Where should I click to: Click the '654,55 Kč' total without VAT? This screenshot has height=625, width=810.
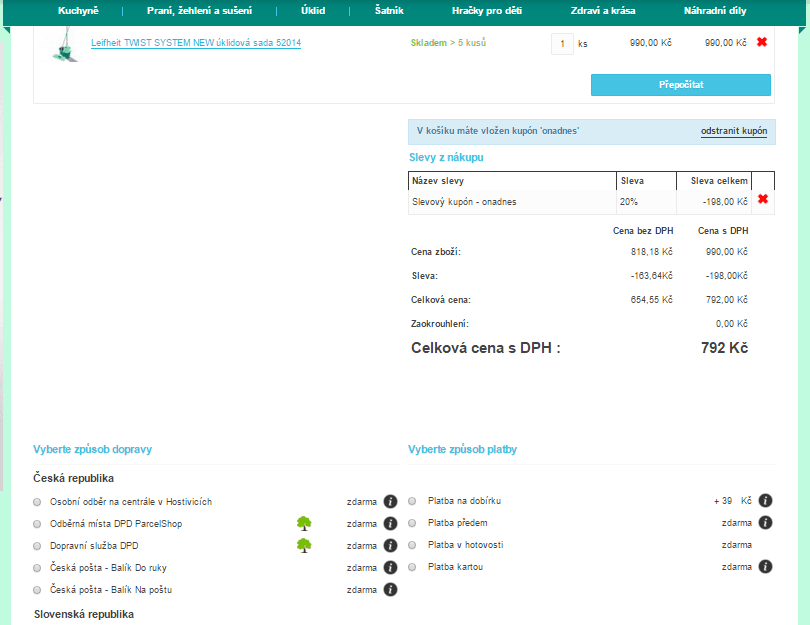[x=651, y=300]
